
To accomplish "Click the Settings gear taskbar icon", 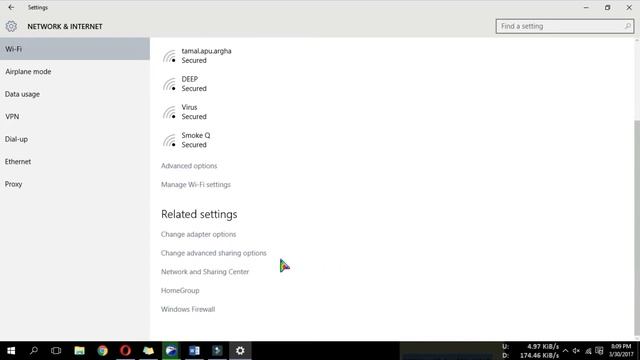I will point(240,351).
